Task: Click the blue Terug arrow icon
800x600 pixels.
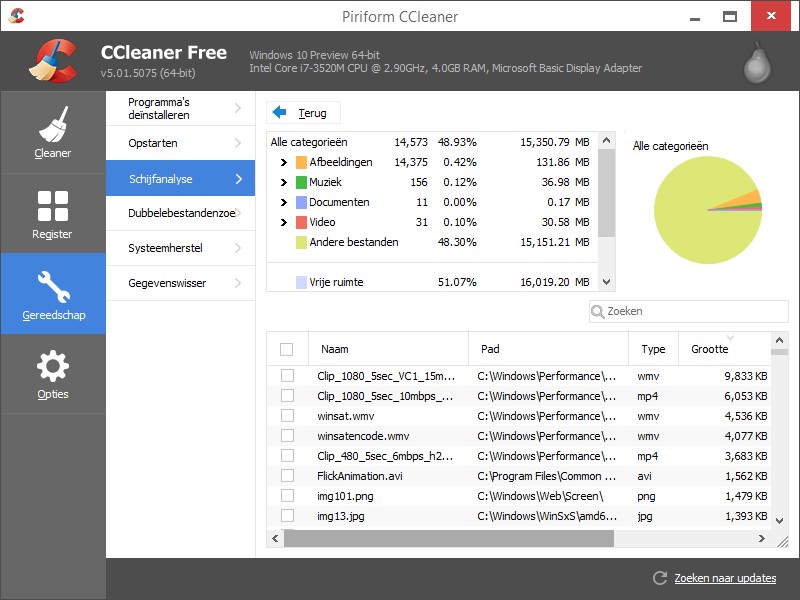Action: coord(280,113)
